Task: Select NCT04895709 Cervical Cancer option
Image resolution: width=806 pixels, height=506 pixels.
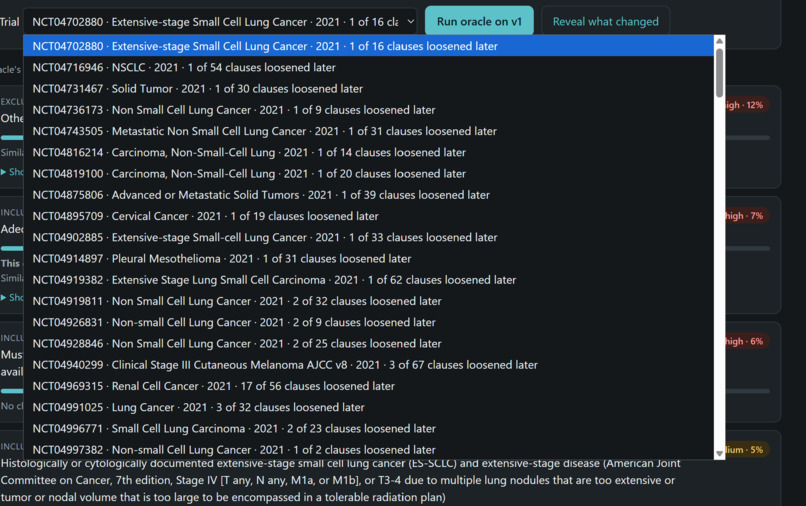Action: coord(369,216)
